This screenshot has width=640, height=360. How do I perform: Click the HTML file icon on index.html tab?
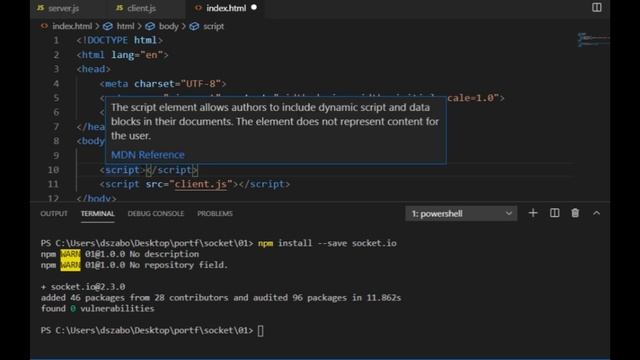pos(198,8)
